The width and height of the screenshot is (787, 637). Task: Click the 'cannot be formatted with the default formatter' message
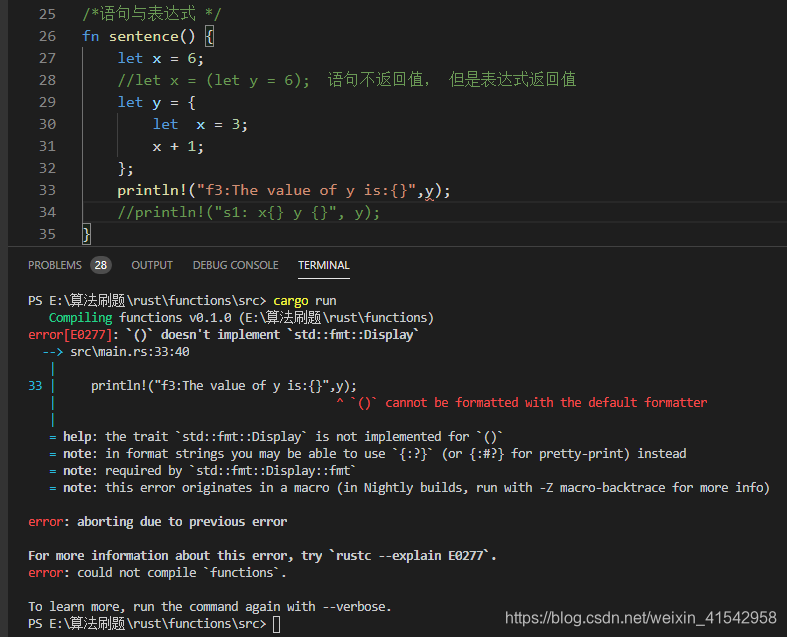[x=546, y=403]
